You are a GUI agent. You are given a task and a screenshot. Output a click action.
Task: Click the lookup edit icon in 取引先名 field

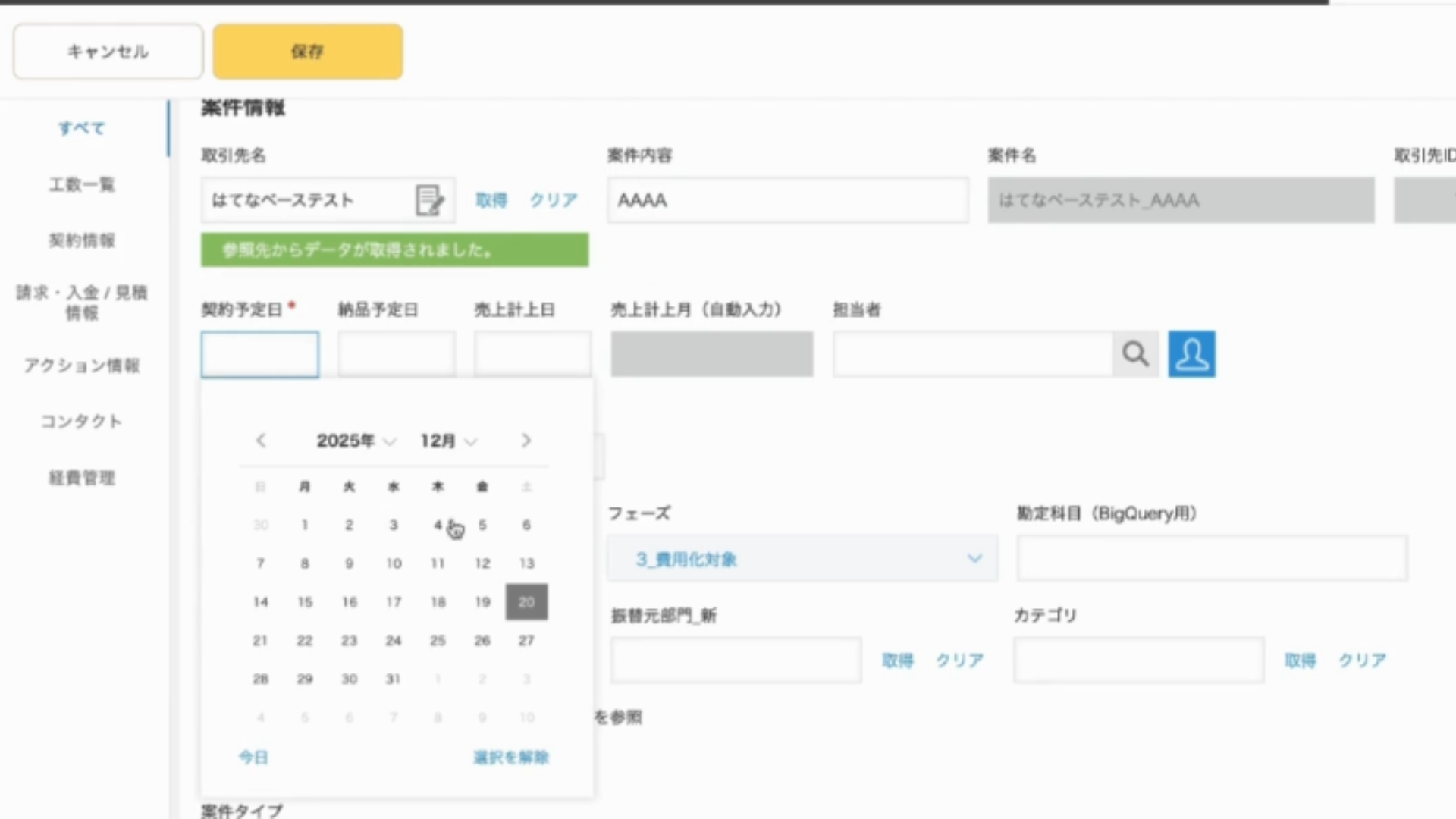429,200
